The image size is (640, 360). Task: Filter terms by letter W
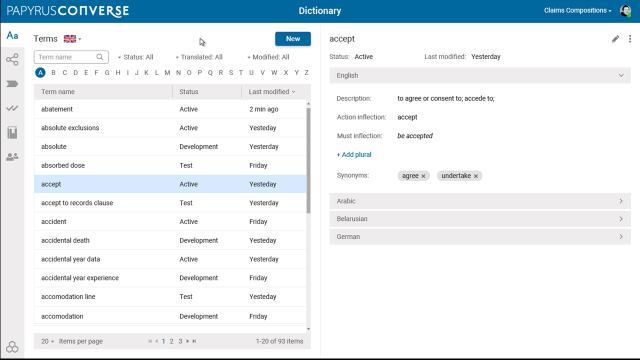pos(274,73)
